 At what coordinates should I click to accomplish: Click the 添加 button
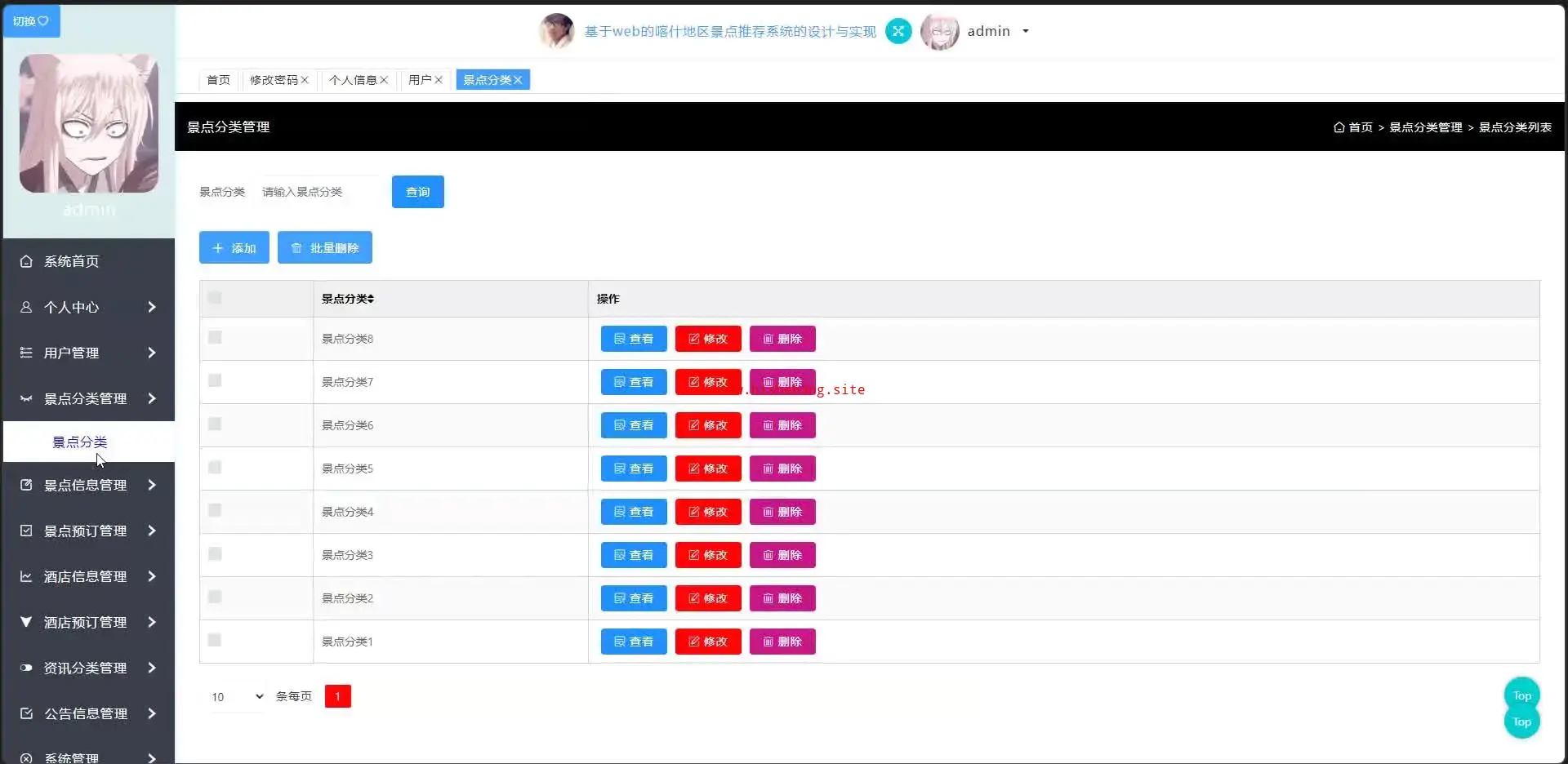[234, 247]
